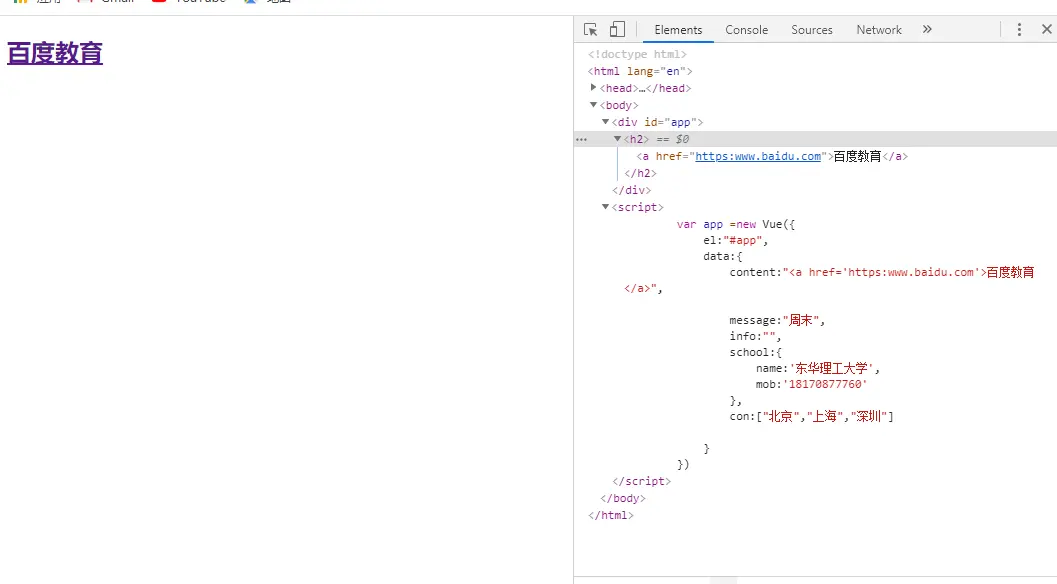Select the closing </h2> tag line
Viewport: 1057px width, 584px height.
tap(640, 173)
